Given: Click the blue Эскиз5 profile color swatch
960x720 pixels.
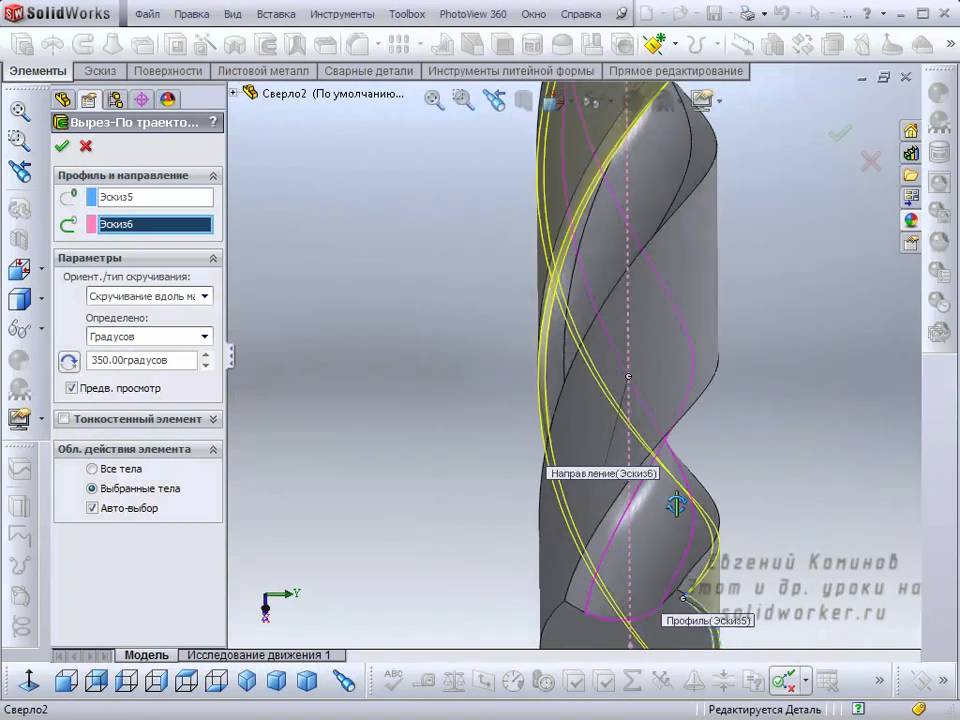Looking at the screenshot, I should click(x=91, y=197).
